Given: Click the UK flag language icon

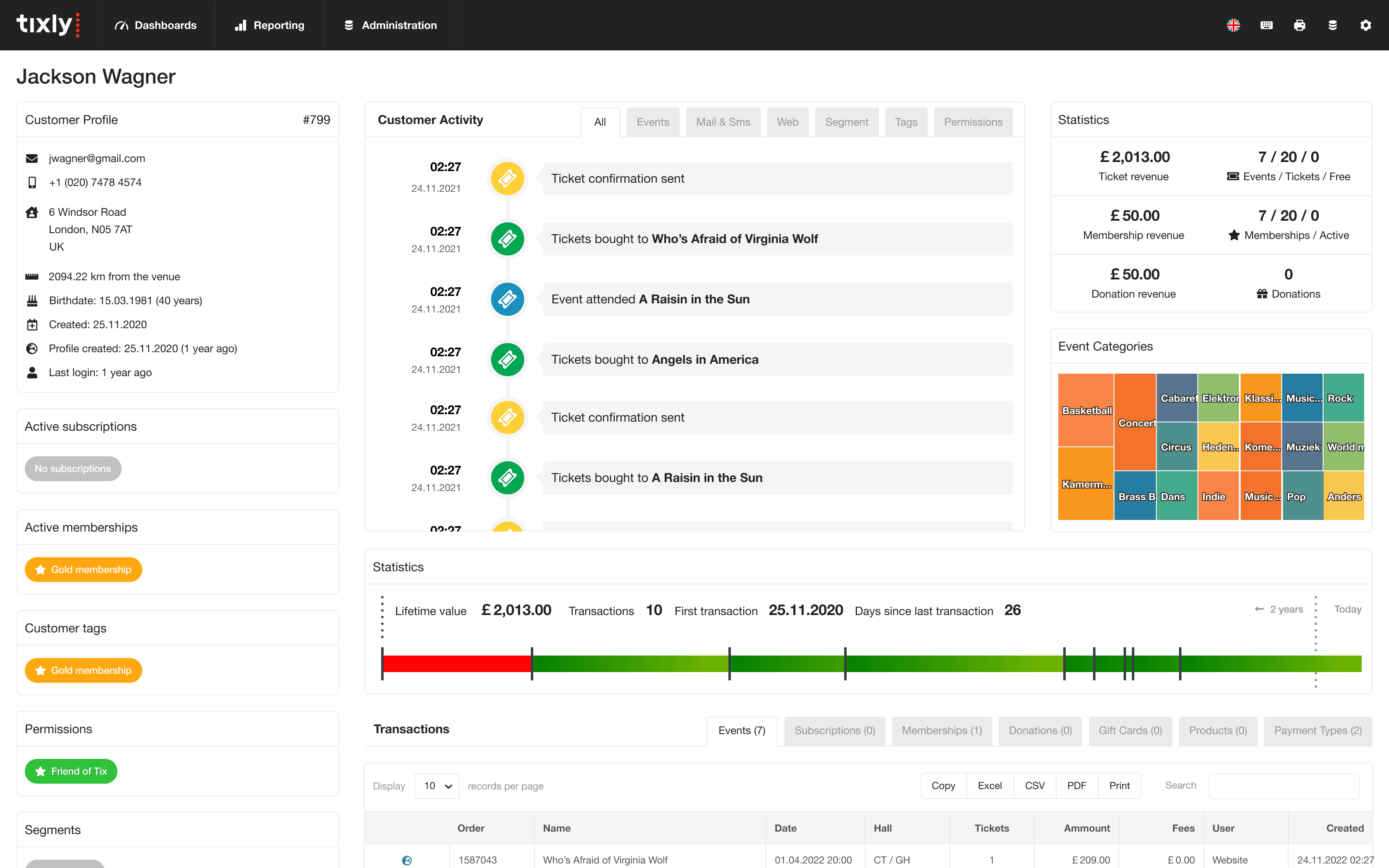Looking at the screenshot, I should coord(1234,25).
